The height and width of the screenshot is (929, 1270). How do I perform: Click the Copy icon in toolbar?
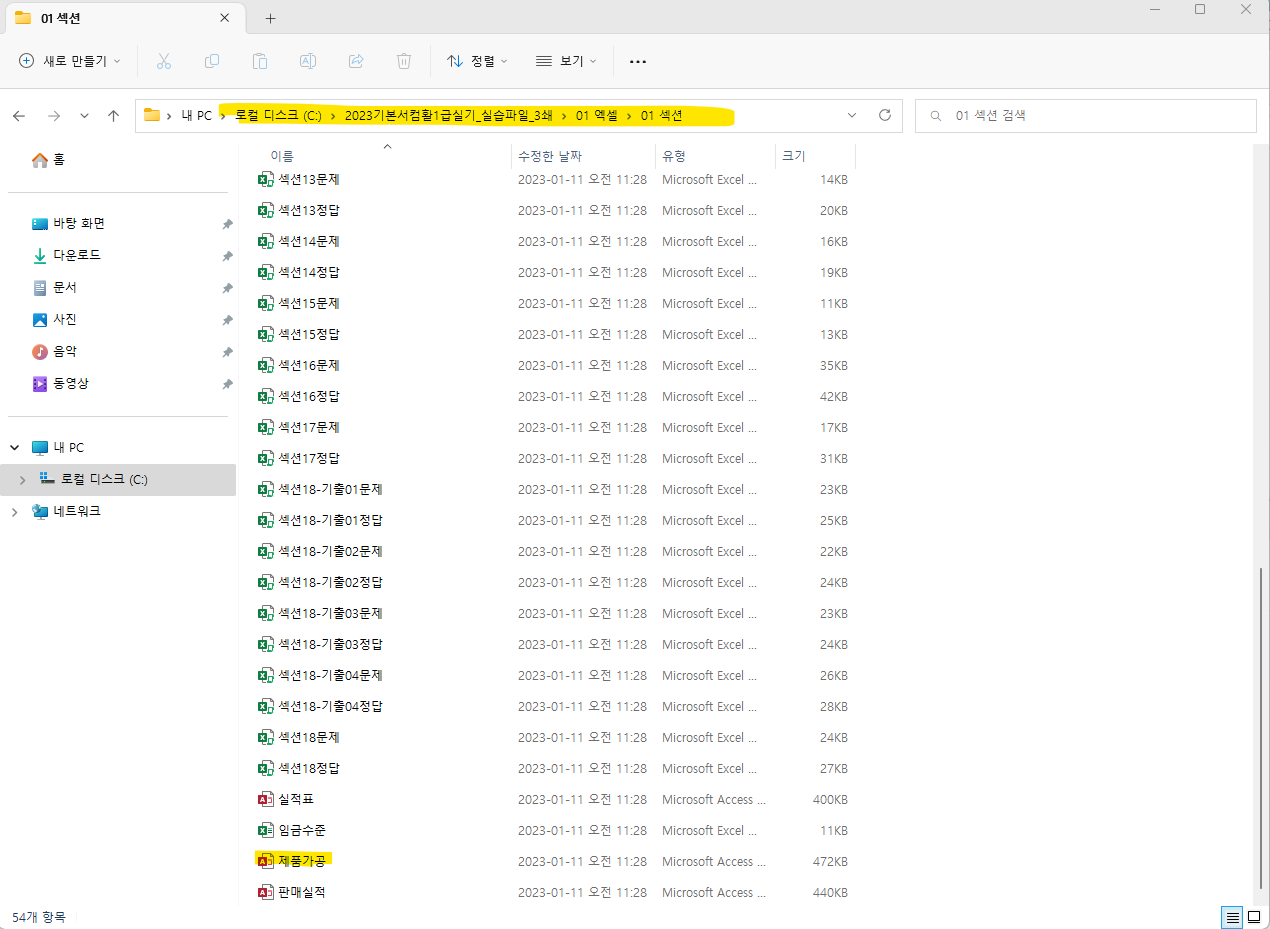point(212,61)
